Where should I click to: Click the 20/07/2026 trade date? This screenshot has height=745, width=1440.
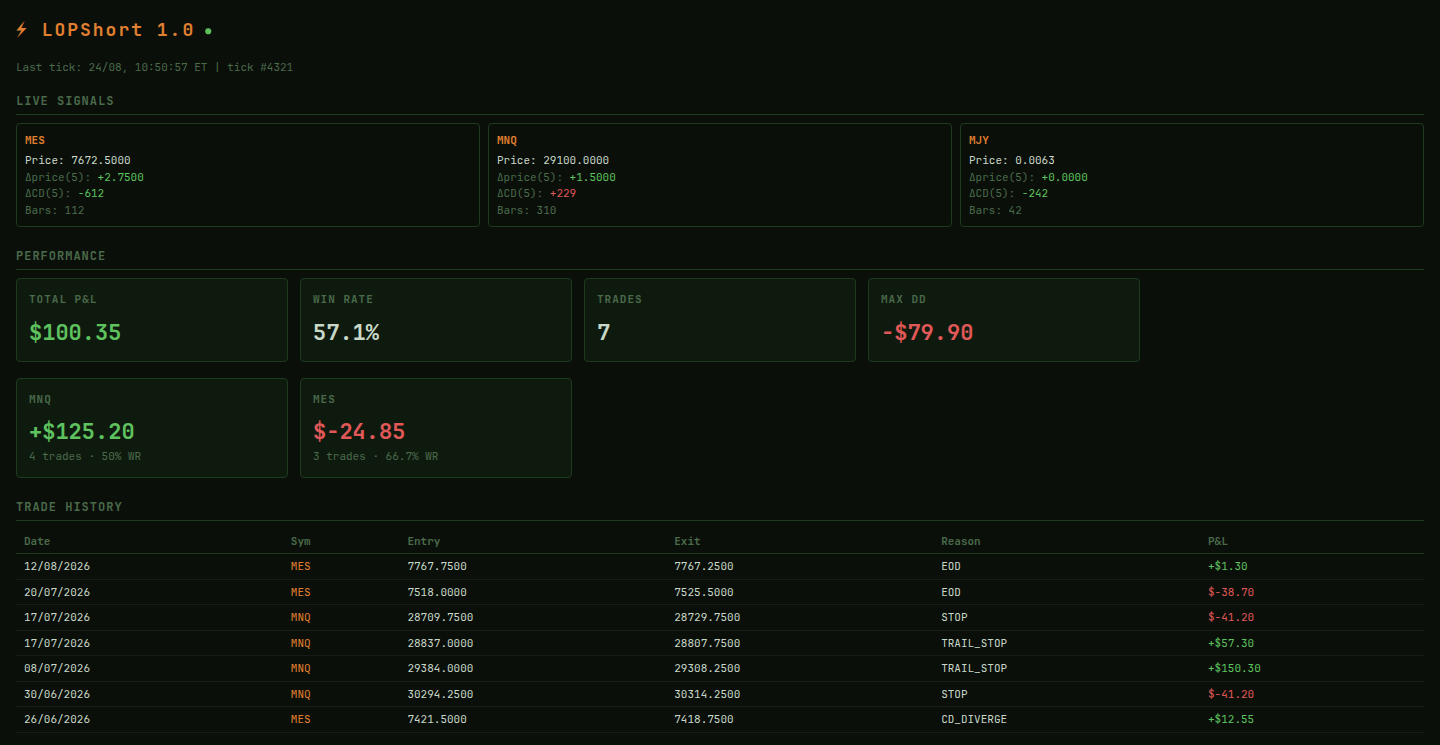coord(57,592)
